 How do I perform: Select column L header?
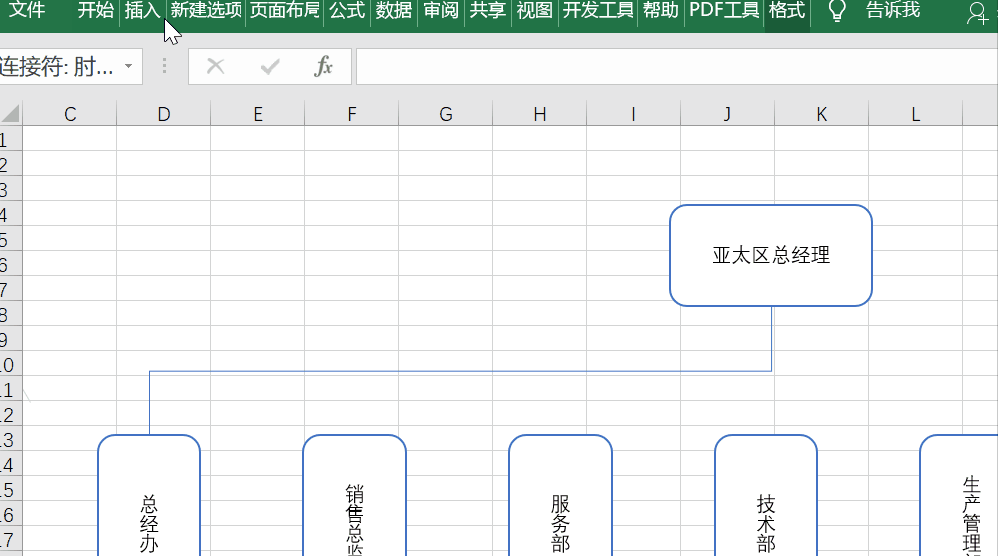point(915,115)
